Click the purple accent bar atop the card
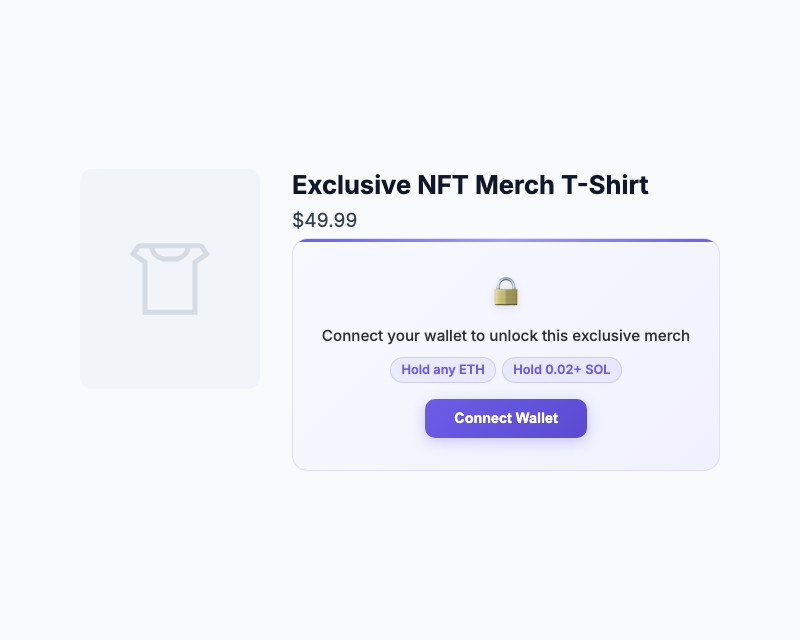800x640 pixels. [x=505, y=241]
